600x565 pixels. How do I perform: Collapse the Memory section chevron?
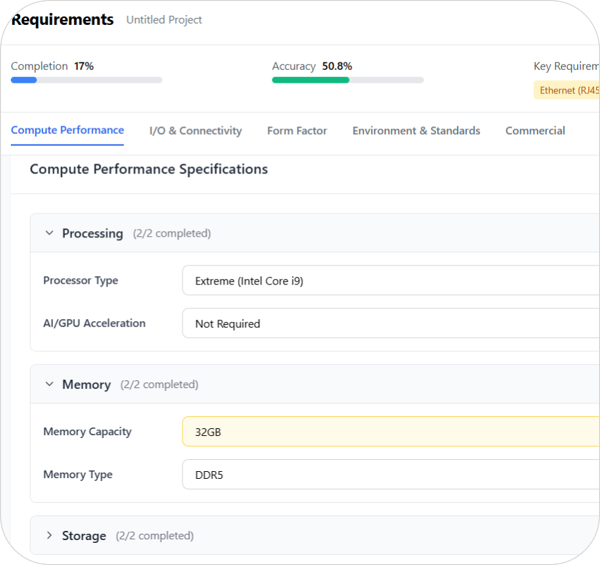(49, 385)
